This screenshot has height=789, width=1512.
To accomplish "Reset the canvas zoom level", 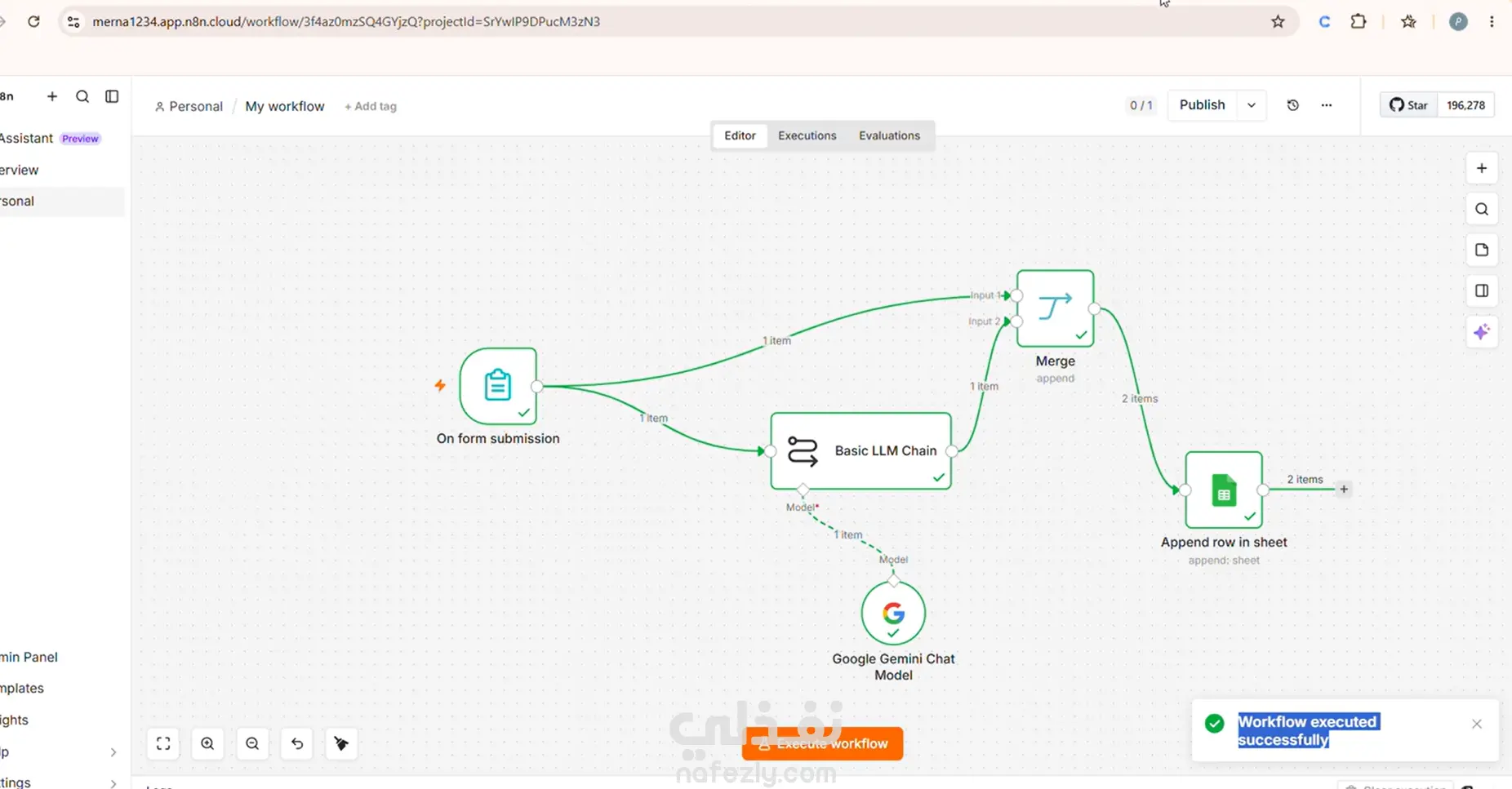I will [x=297, y=743].
